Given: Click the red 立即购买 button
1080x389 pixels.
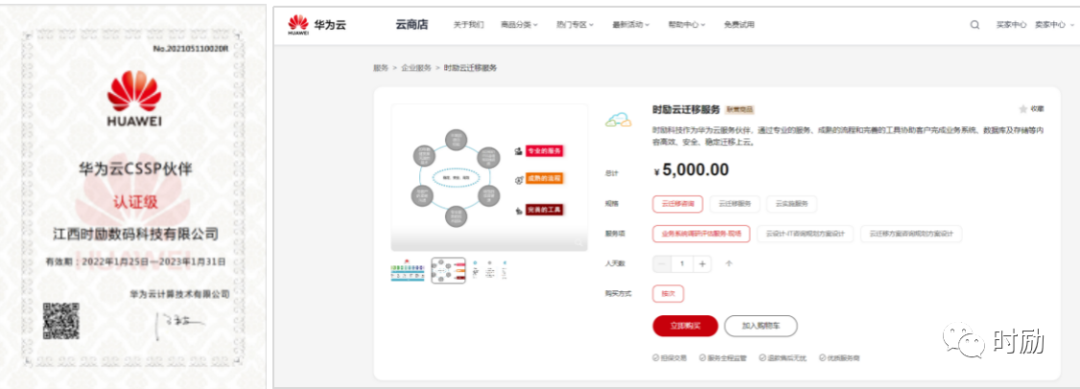Looking at the screenshot, I should 685,326.
